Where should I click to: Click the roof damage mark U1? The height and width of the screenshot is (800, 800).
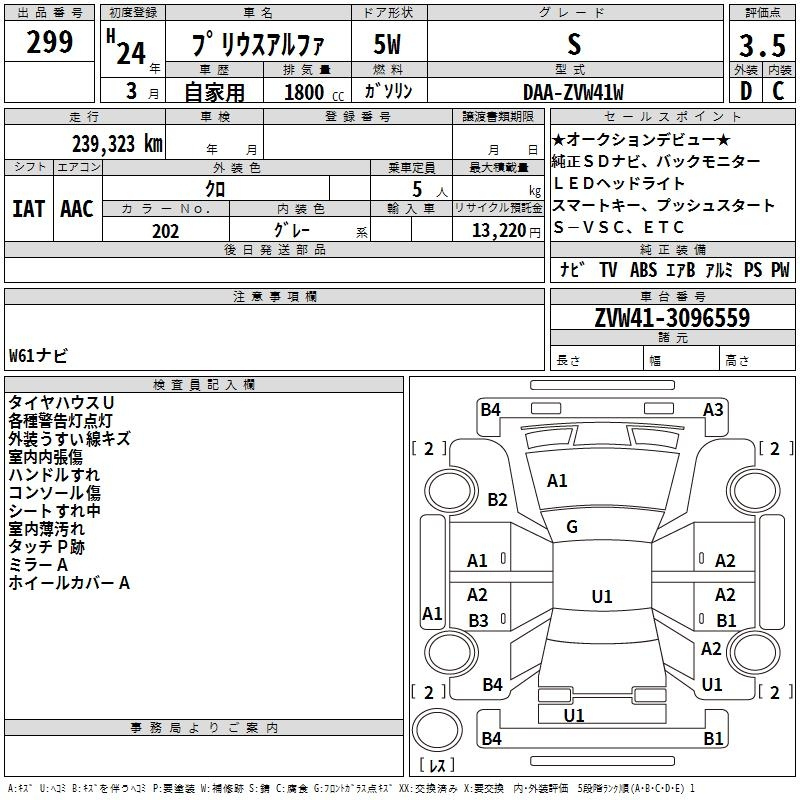(602, 596)
